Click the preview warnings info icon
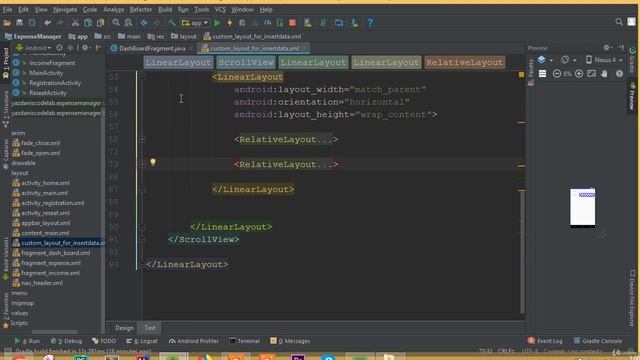Image resolution: width=640 pixels, height=360 pixels. point(619,73)
